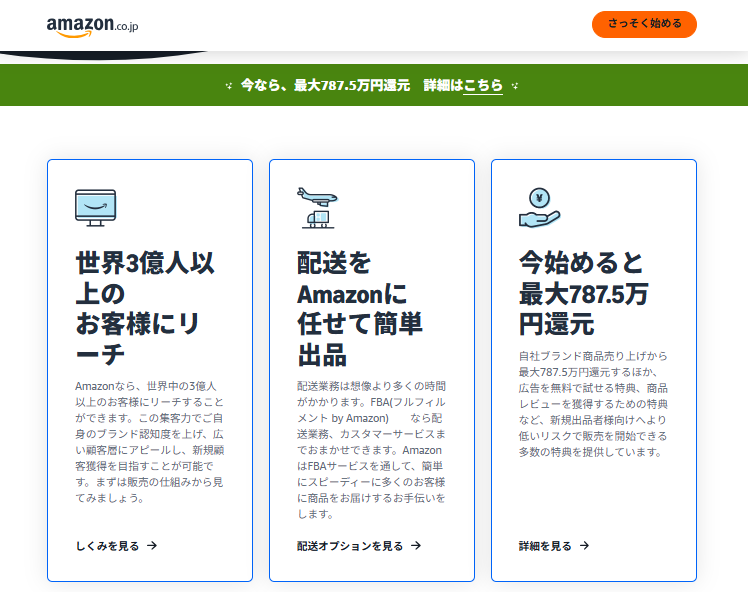Click the amazon.co.jp logo
Screen dimensions: 748x592
pos(93,26)
